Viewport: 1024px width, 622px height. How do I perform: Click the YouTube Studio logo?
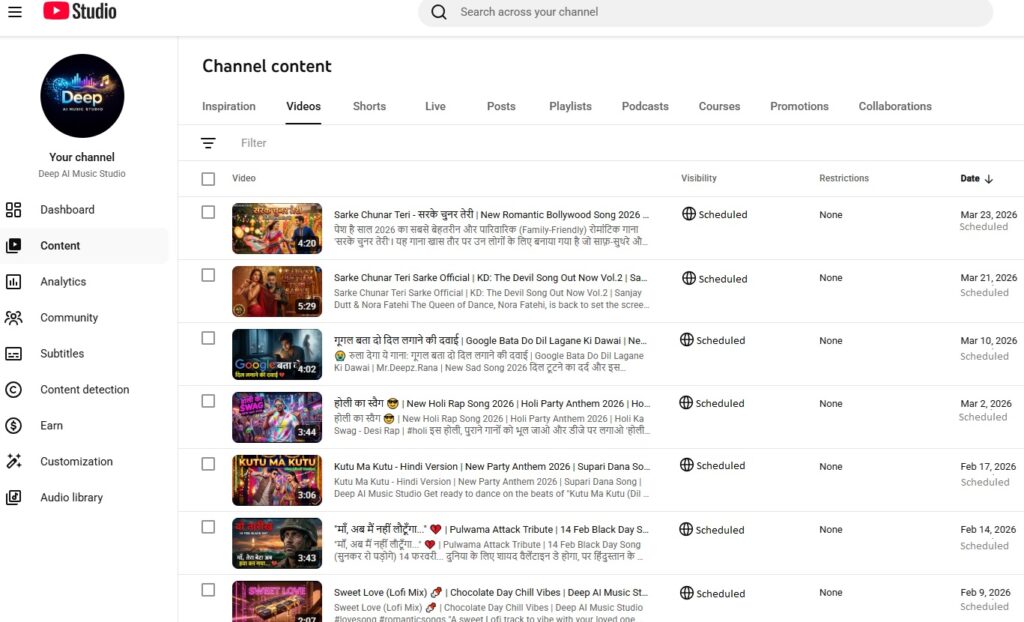tap(80, 12)
